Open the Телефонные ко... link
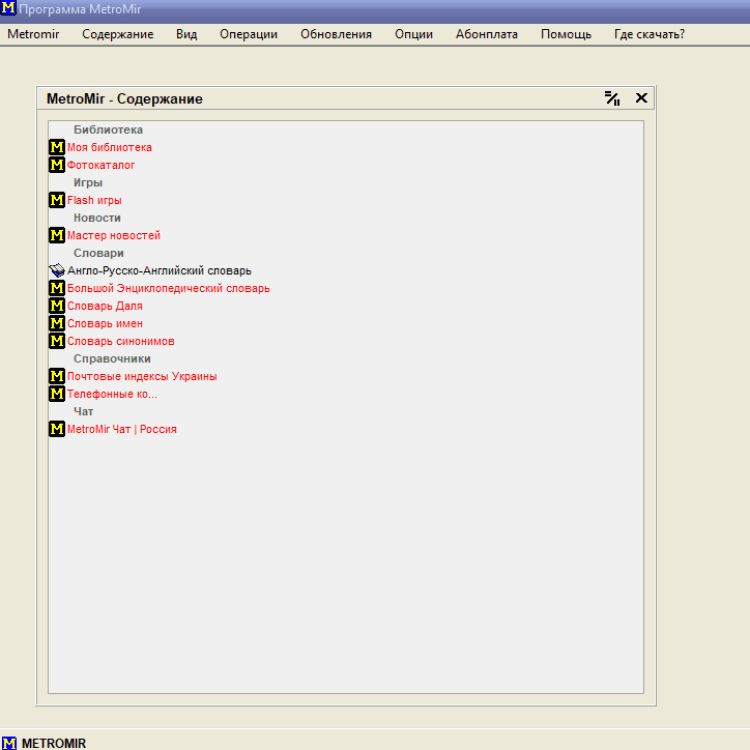 (x=112, y=394)
